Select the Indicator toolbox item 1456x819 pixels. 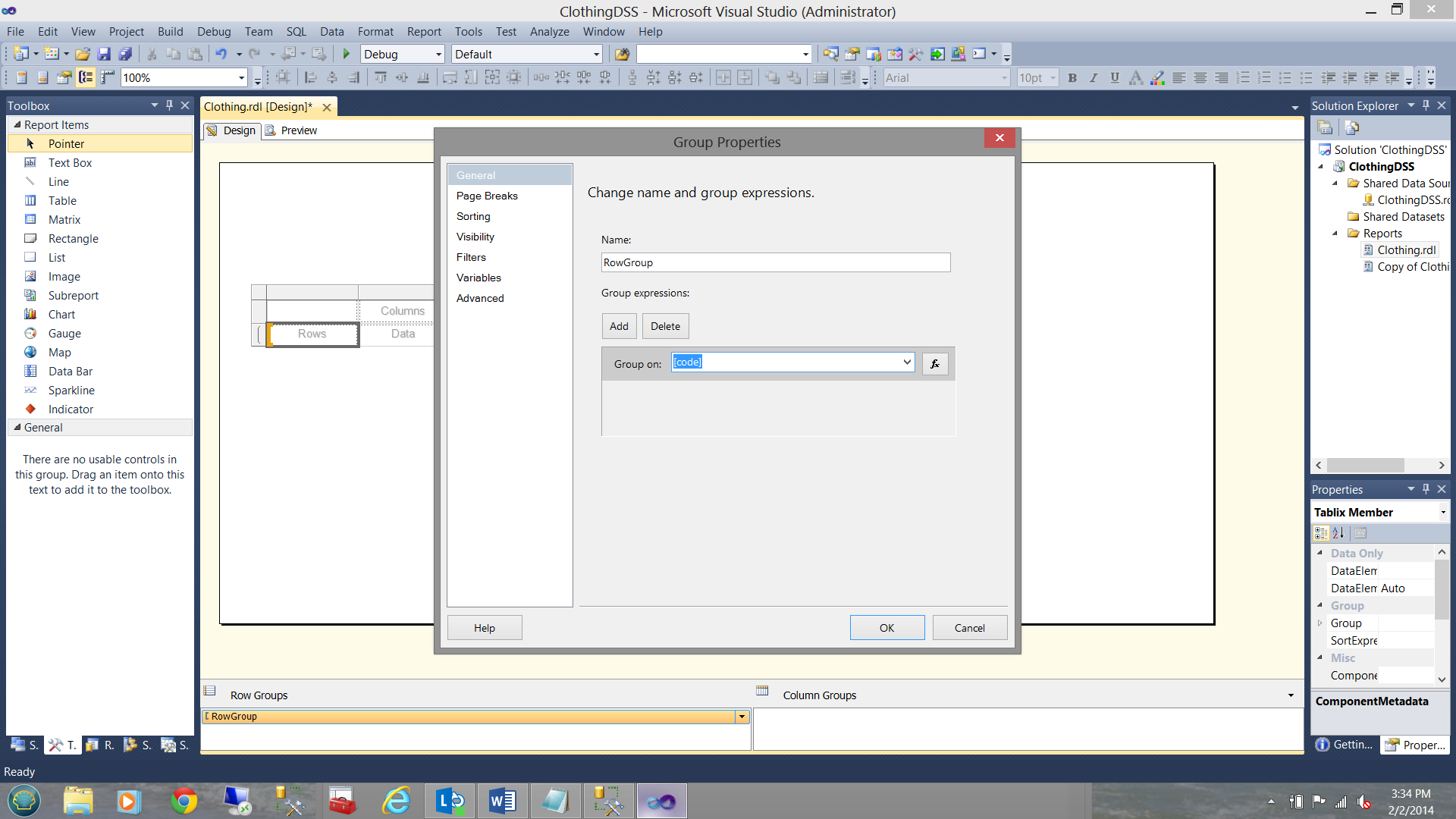71,409
